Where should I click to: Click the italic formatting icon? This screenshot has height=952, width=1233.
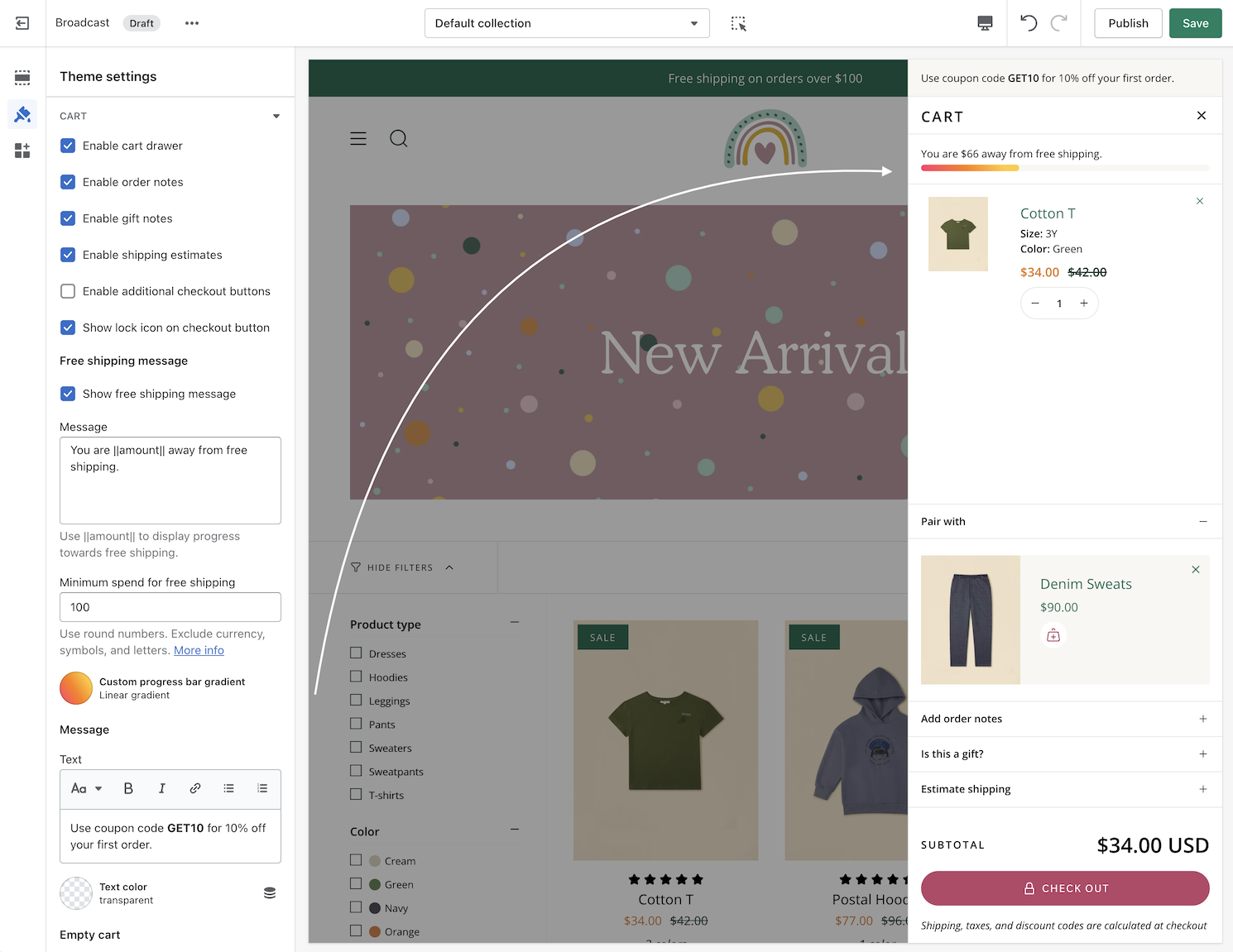point(161,788)
